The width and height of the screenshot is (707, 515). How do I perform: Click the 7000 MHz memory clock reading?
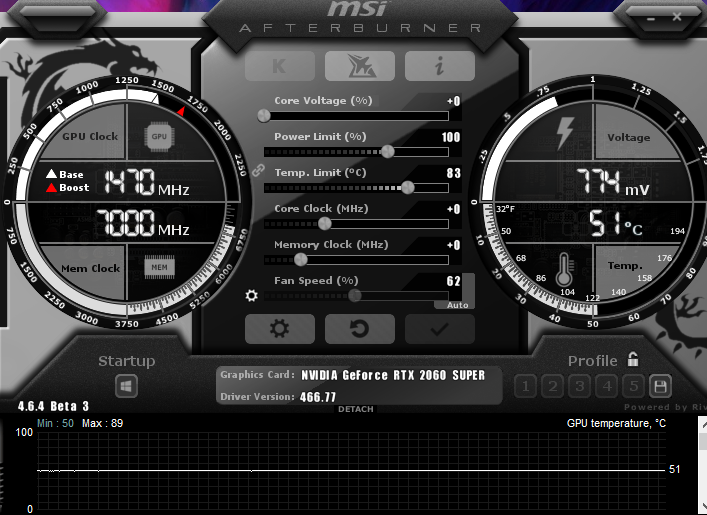(142, 223)
